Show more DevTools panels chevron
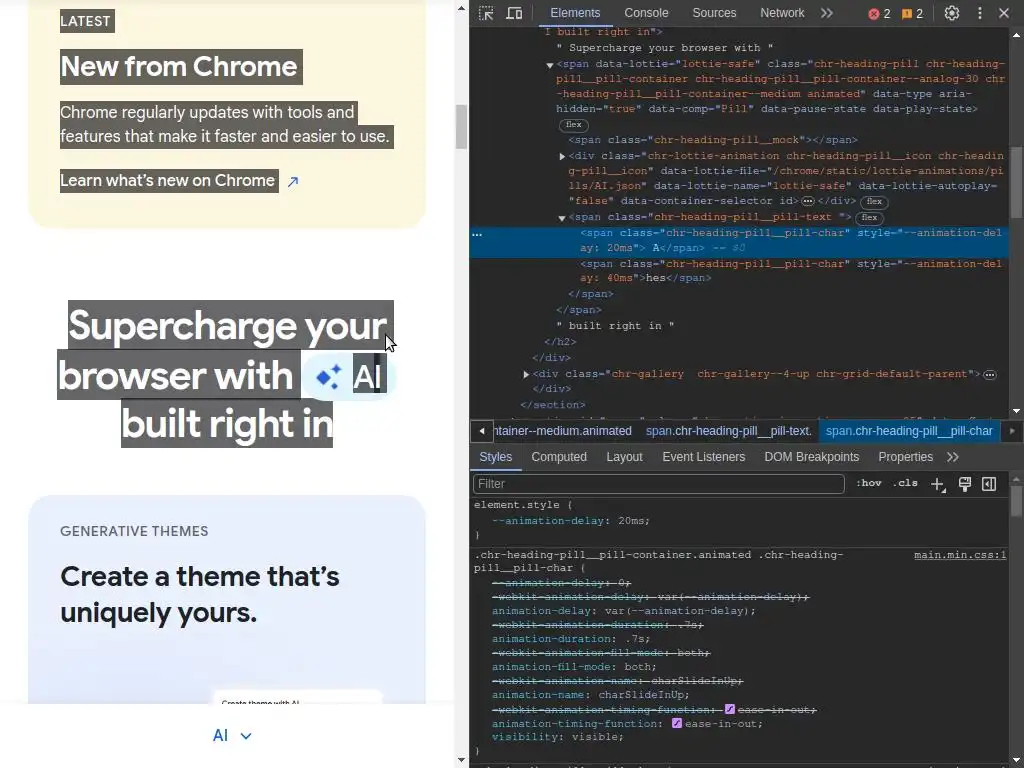The image size is (1024, 768). coord(827,13)
